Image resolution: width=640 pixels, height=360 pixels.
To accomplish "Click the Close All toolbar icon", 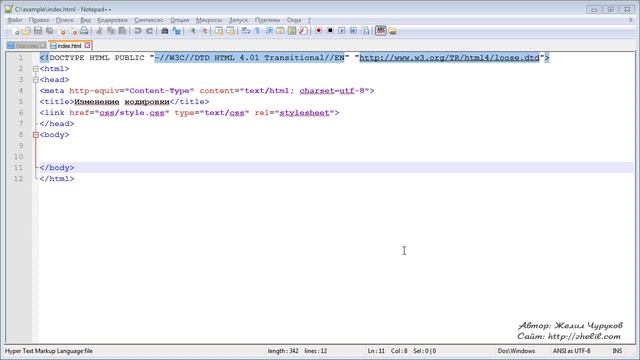I will (x=73, y=31).
